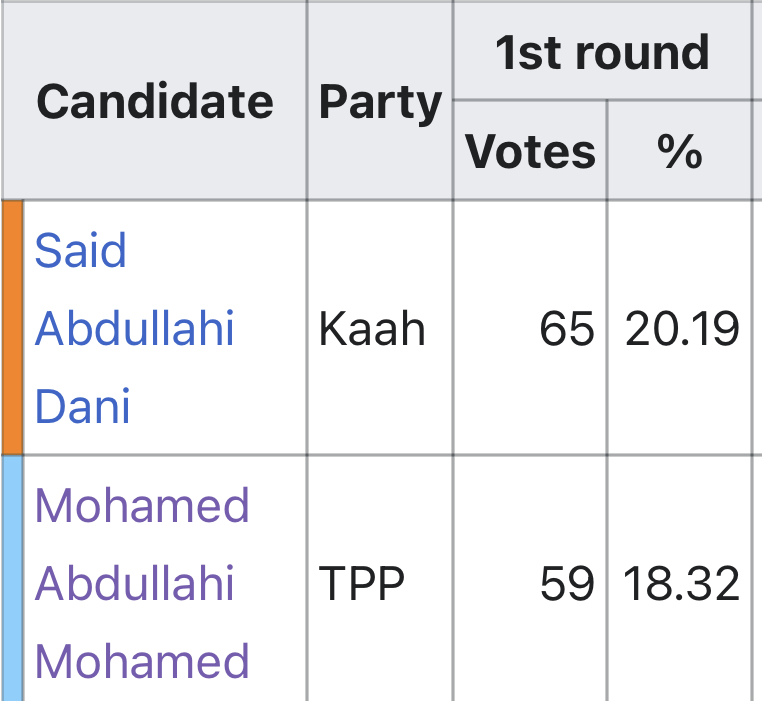Select the Party column header
Image resolution: width=762 pixels, height=701 pixels.
click(x=380, y=101)
